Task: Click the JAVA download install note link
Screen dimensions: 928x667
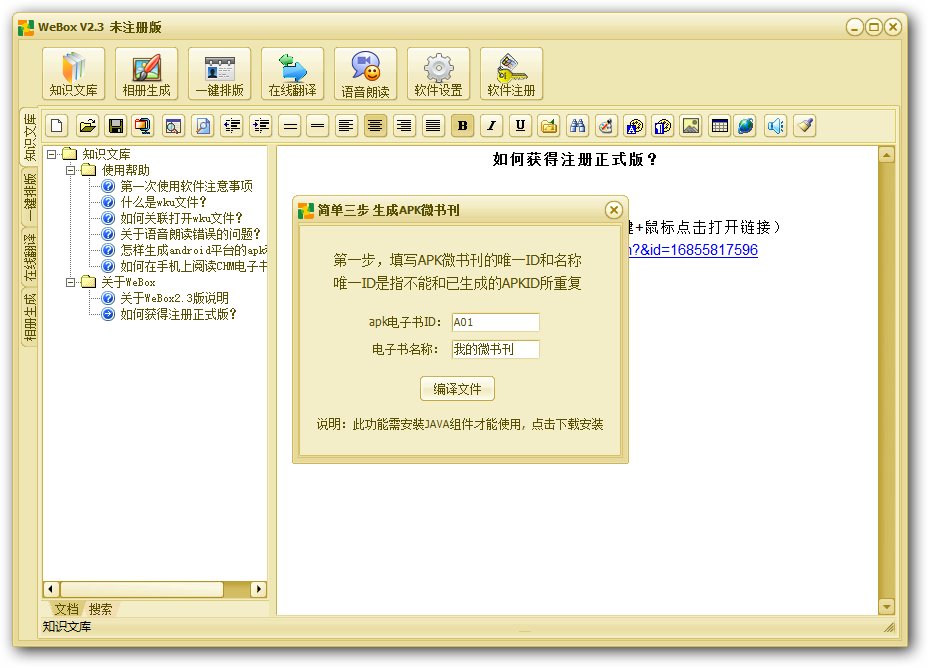Action: click(460, 424)
